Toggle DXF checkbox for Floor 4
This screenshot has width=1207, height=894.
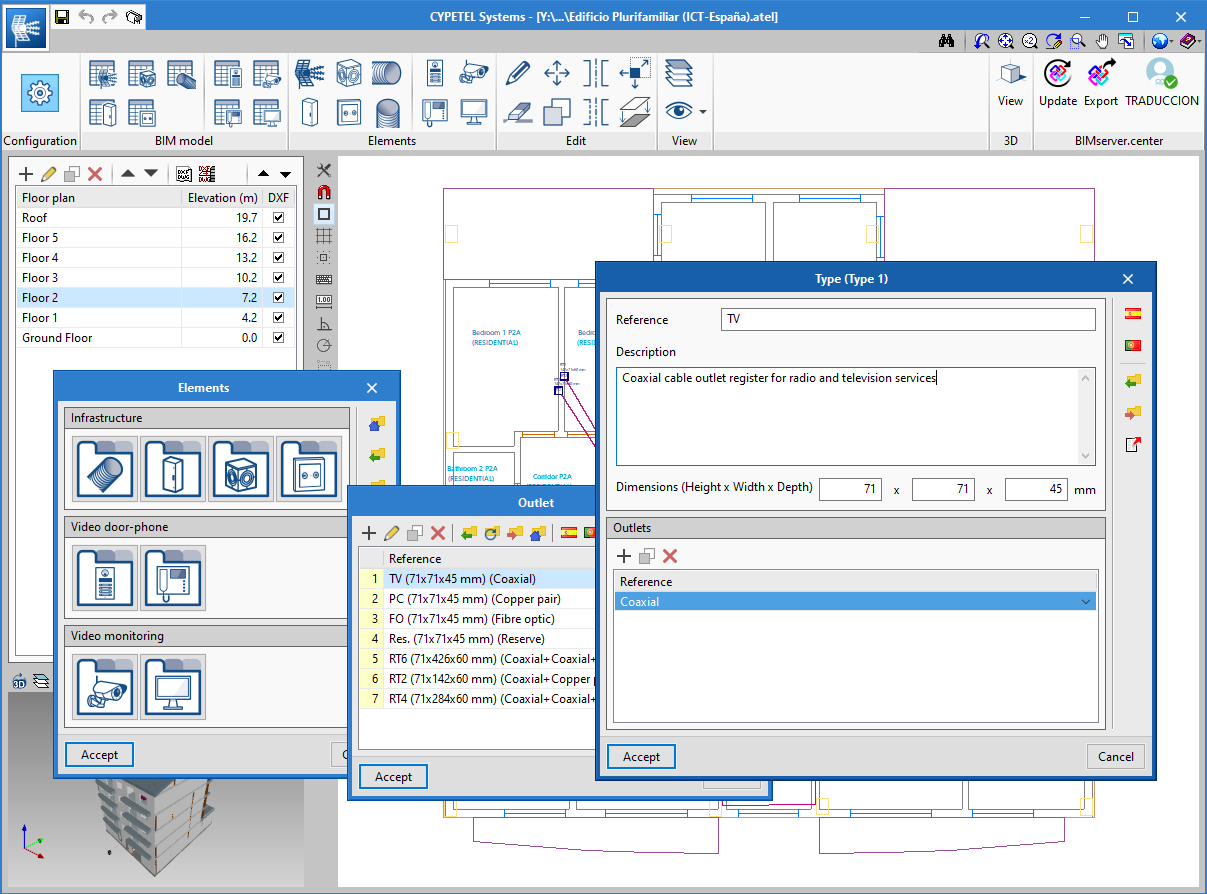tap(278, 258)
